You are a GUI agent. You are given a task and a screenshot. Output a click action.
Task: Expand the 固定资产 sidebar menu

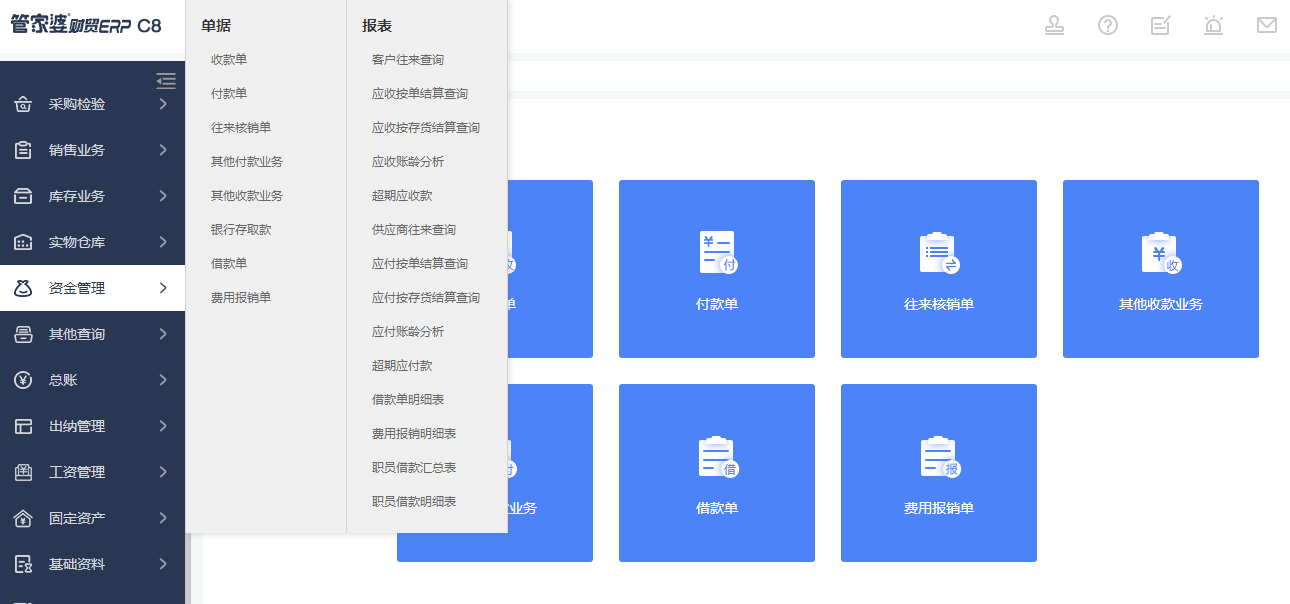(92, 518)
